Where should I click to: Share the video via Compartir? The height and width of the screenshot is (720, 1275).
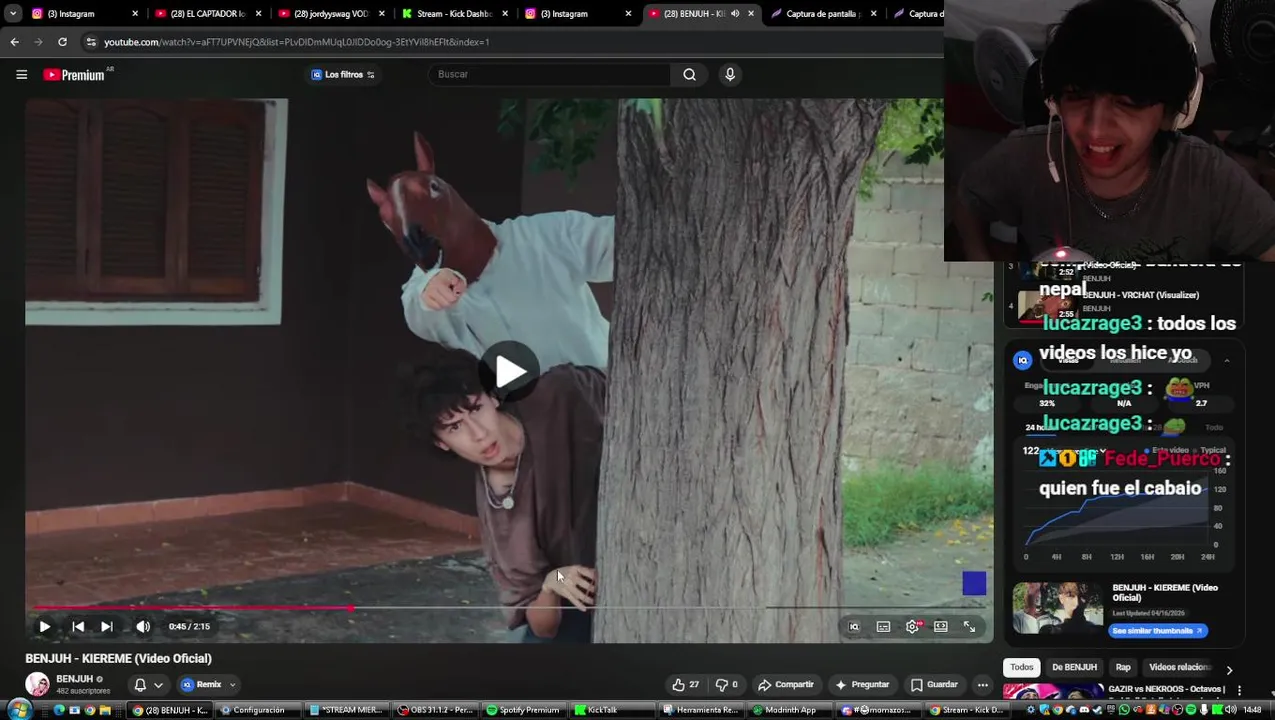click(786, 685)
